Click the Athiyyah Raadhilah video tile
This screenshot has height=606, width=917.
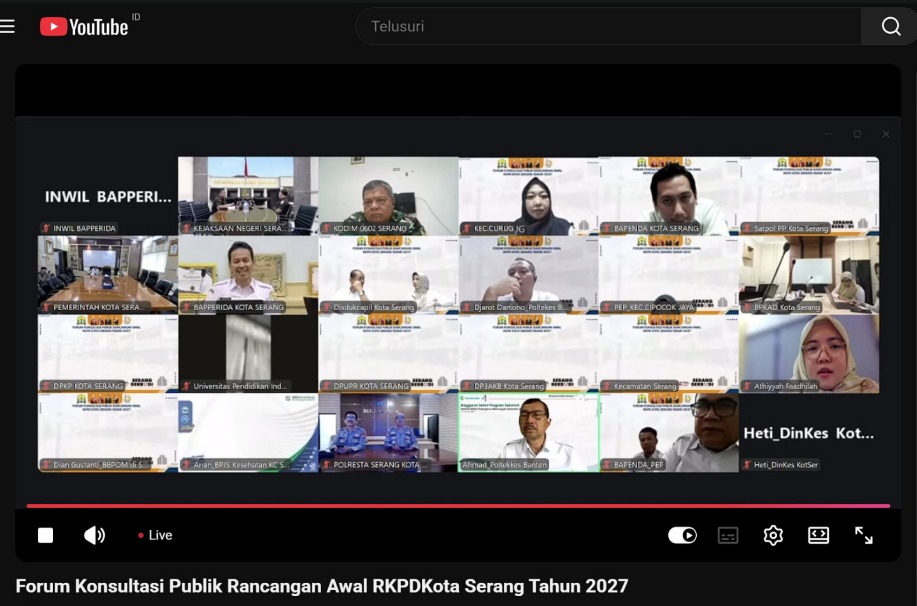point(808,353)
